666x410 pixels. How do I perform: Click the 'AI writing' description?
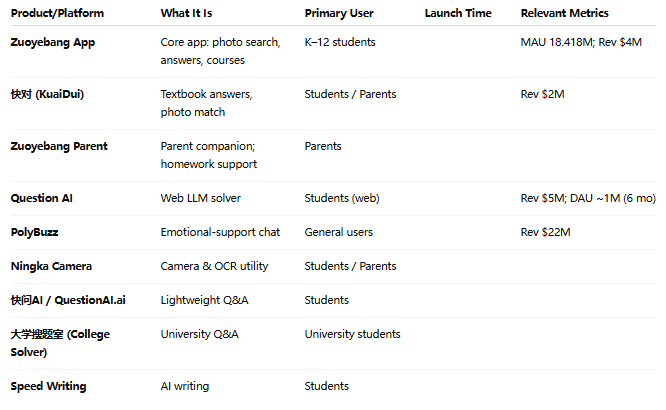[x=185, y=386]
